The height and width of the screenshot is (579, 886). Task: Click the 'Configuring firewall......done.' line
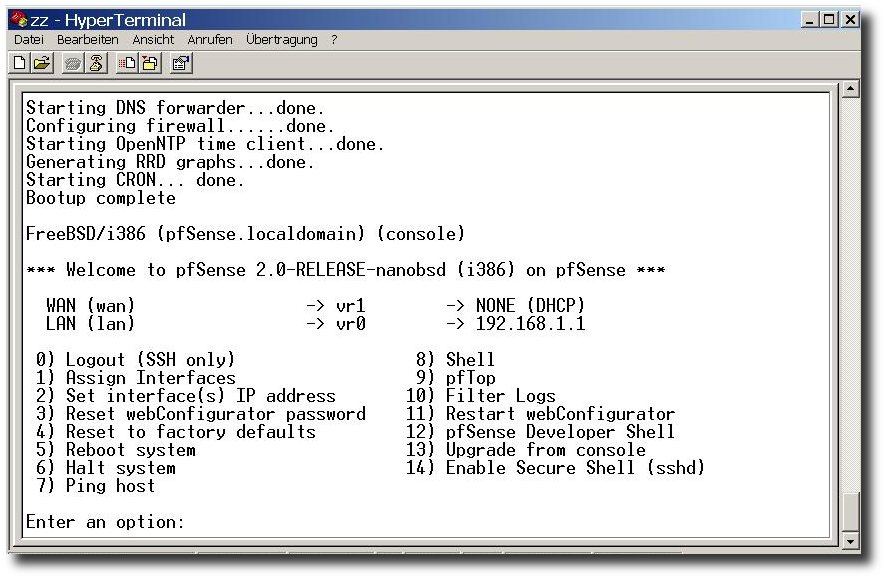point(180,126)
